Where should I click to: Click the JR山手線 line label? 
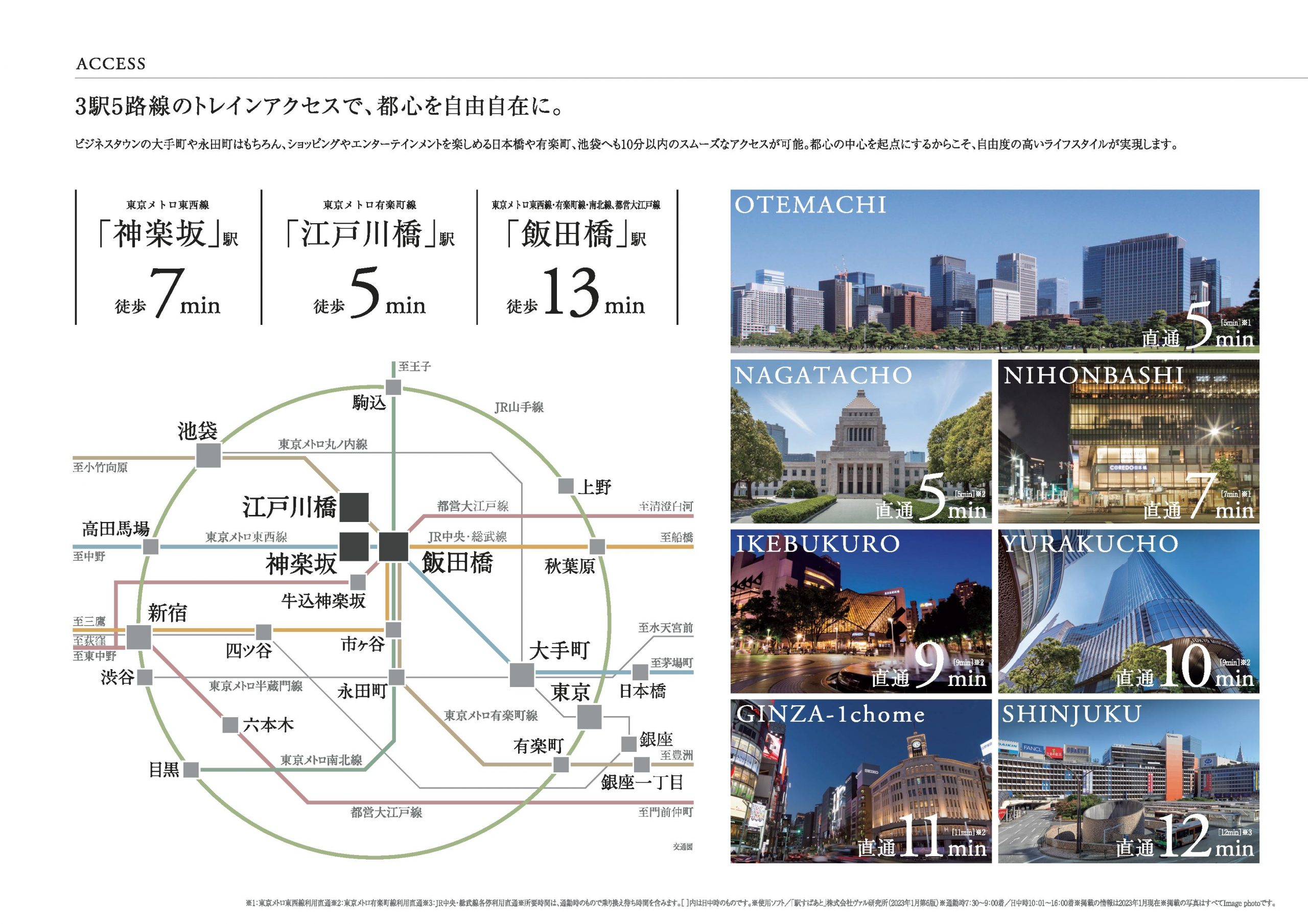[519, 407]
